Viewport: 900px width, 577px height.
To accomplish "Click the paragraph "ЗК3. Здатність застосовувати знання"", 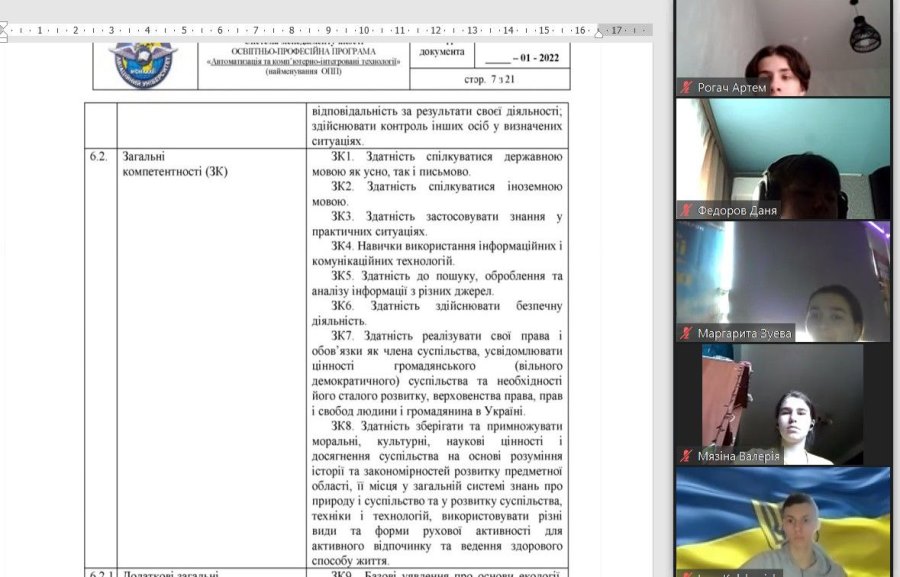I will (x=437, y=224).
